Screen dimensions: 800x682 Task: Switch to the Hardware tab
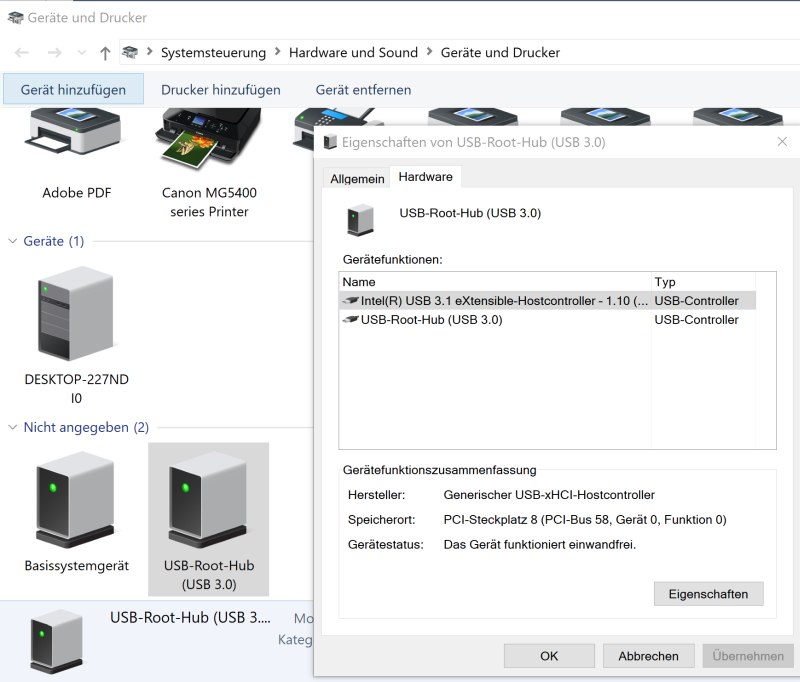[425, 177]
